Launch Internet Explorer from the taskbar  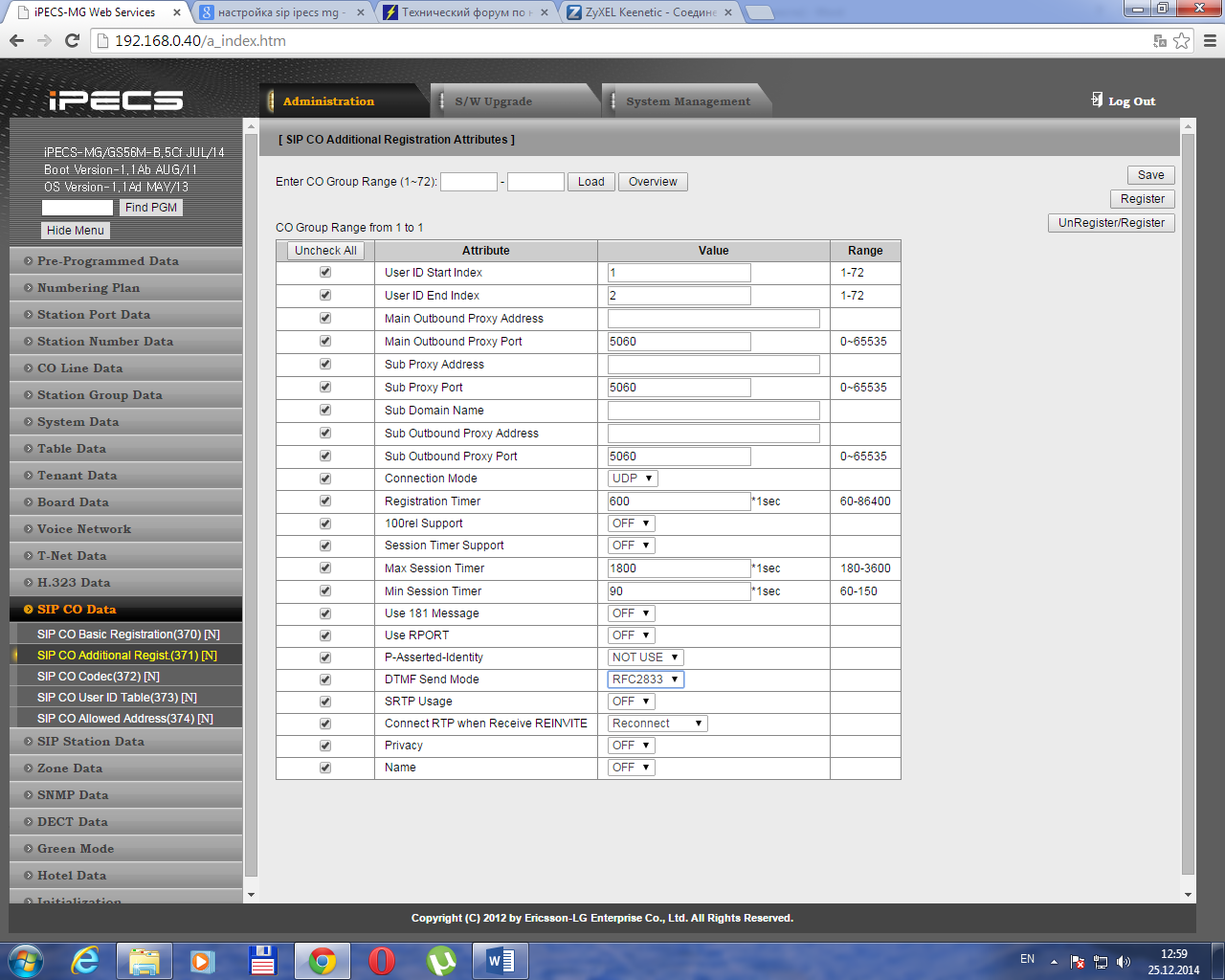pos(85,960)
